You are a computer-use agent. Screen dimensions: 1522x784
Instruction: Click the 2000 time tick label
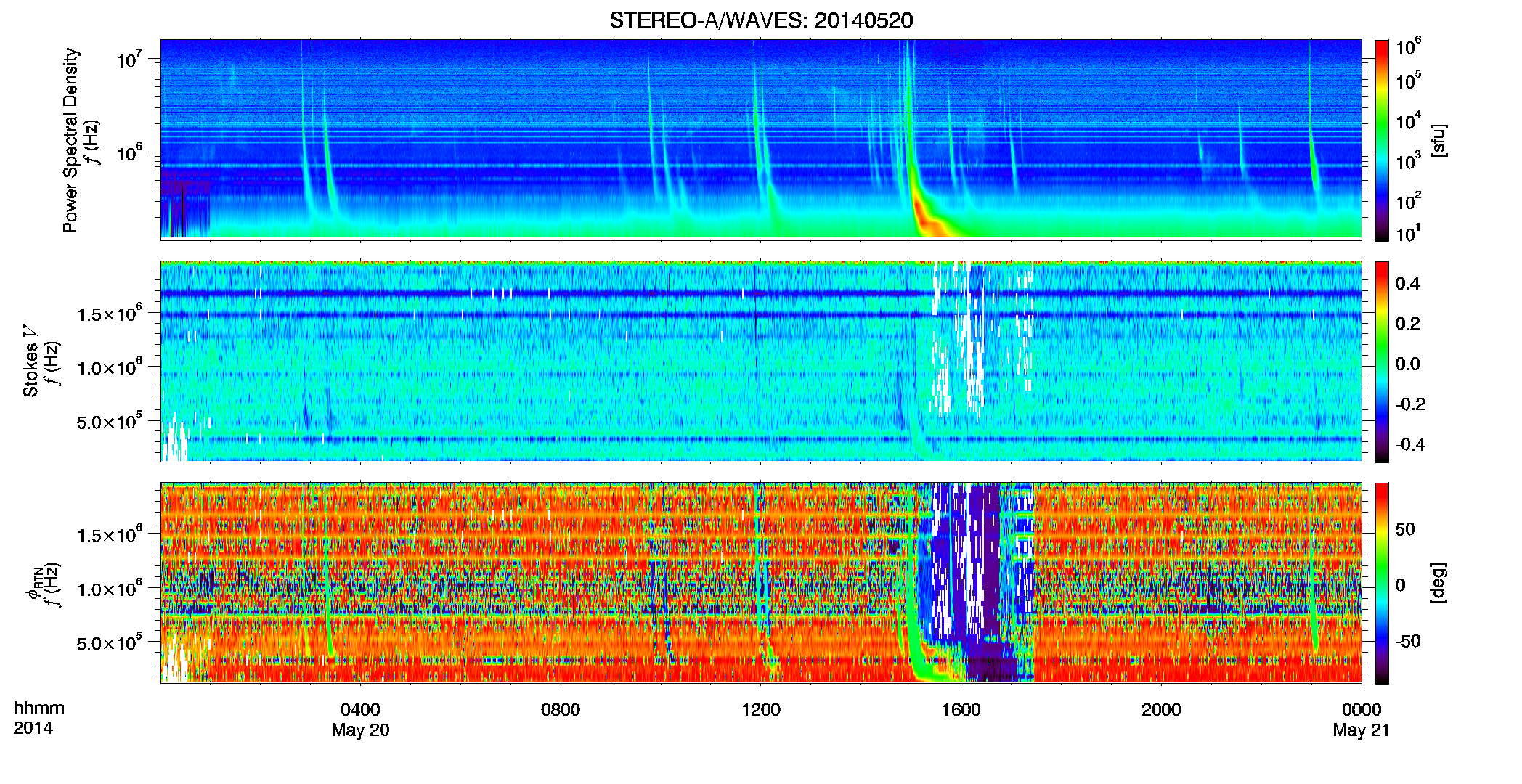1161,709
